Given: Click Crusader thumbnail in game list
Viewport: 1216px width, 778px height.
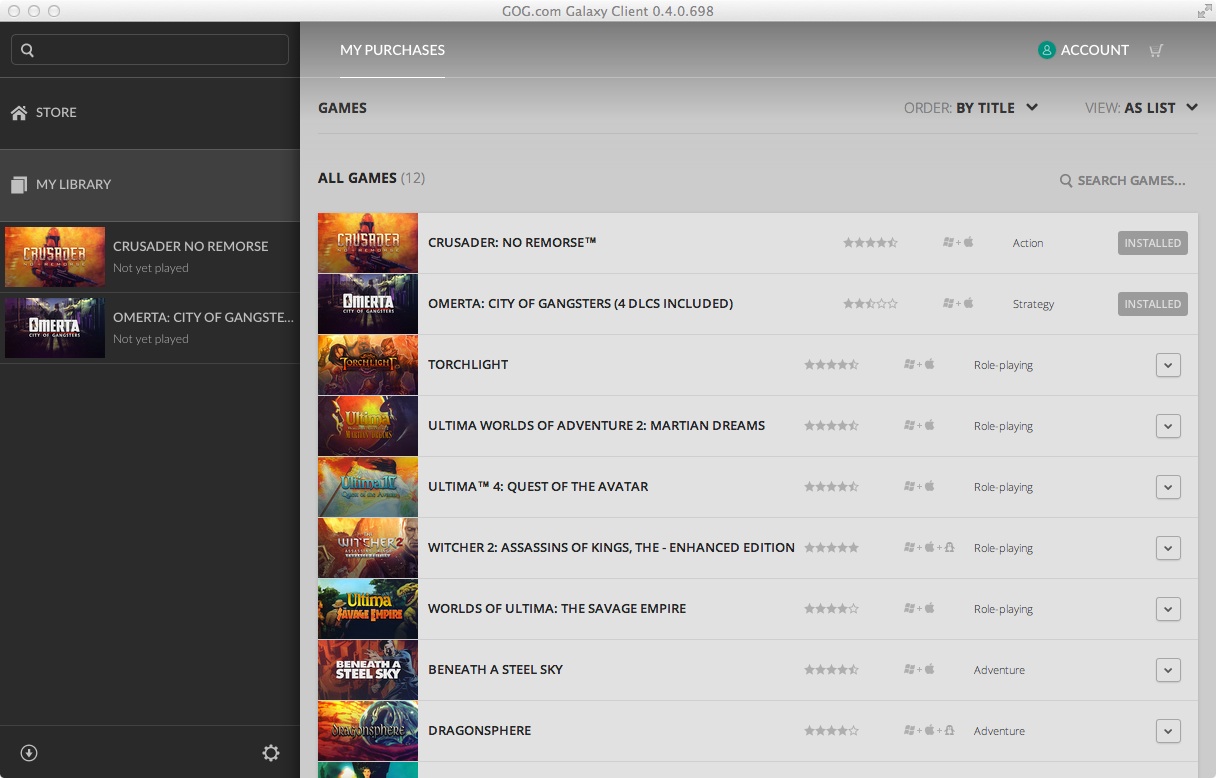Looking at the screenshot, I should pos(368,243).
